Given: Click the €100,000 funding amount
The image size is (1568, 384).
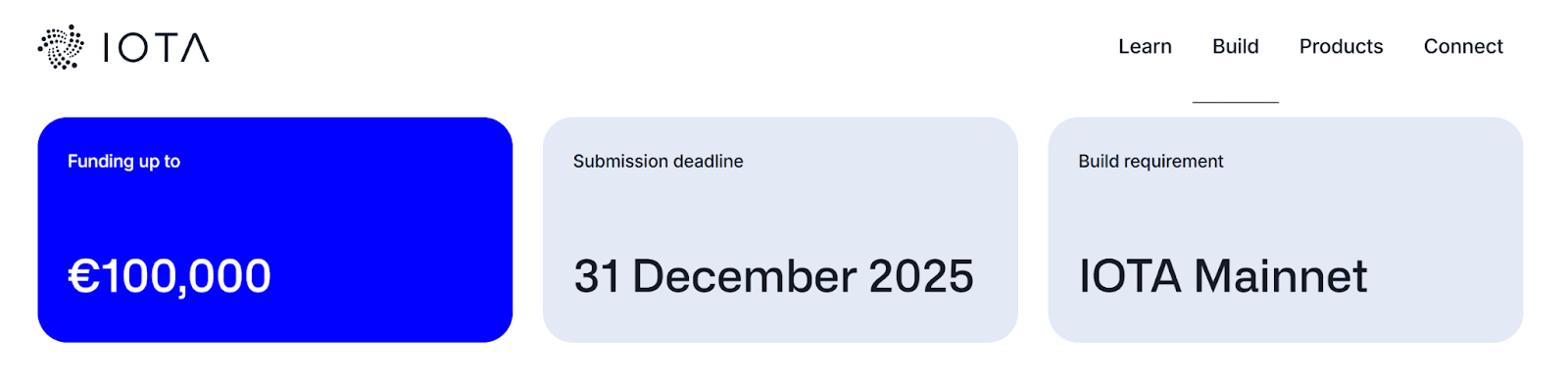Looking at the screenshot, I should click(170, 276).
